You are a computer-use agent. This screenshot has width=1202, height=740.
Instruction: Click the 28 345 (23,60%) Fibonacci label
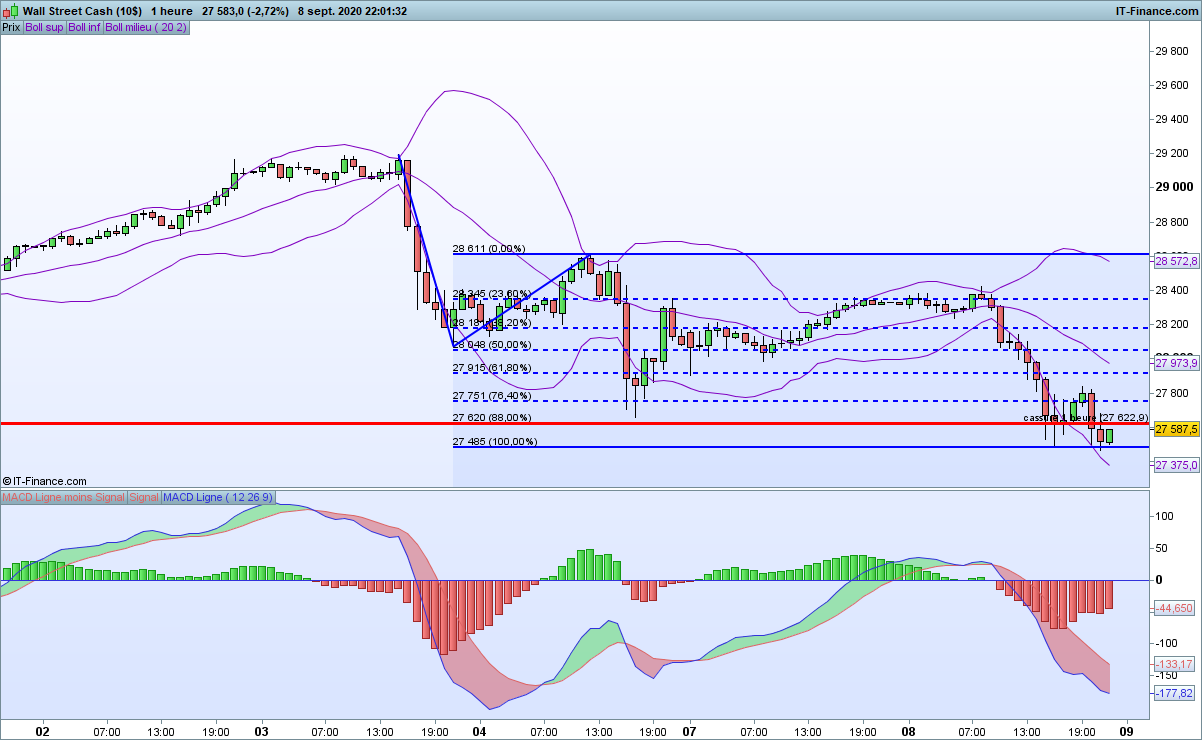click(x=490, y=293)
